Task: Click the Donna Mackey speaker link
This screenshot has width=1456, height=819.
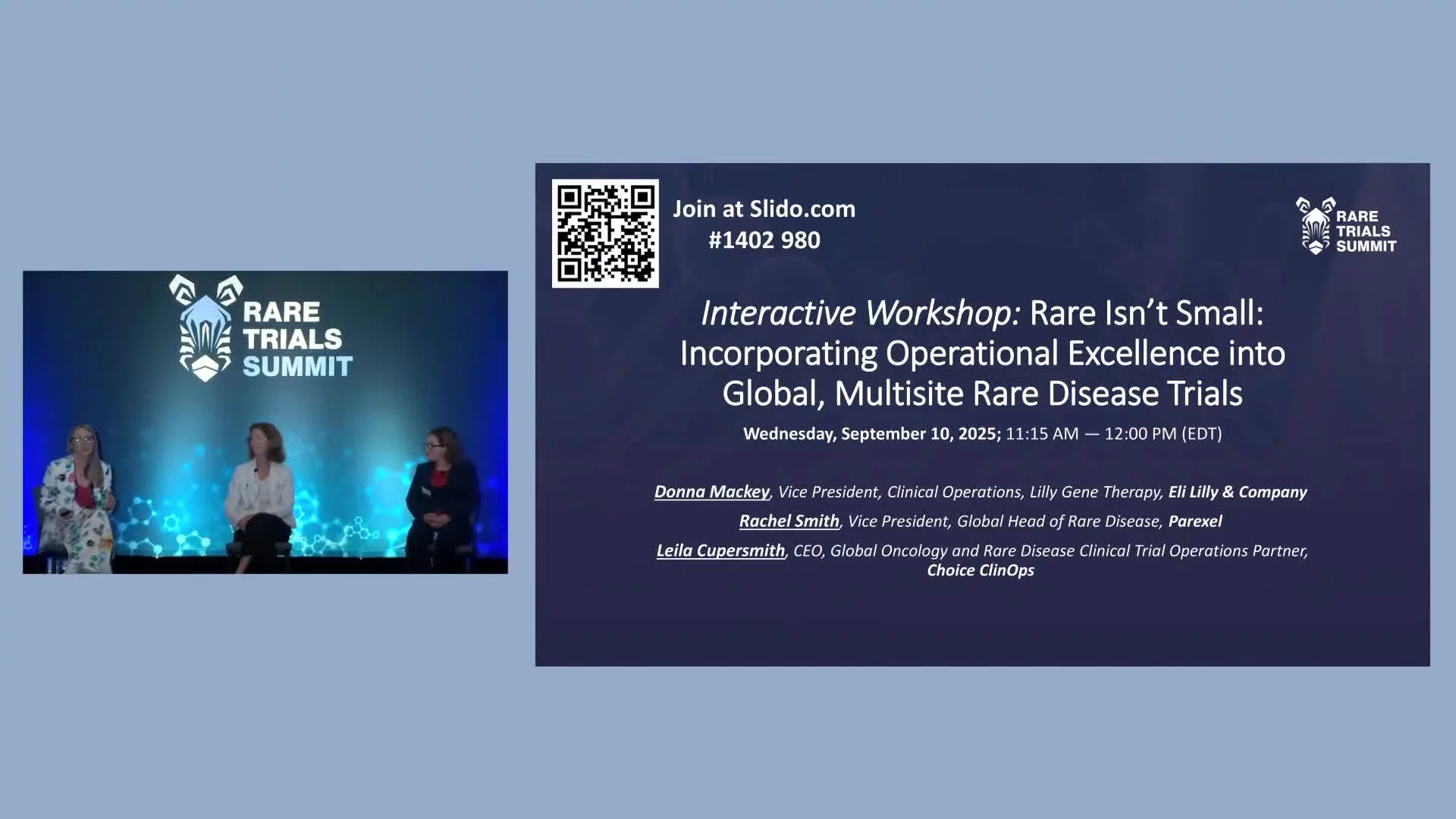Action: (x=711, y=491)
